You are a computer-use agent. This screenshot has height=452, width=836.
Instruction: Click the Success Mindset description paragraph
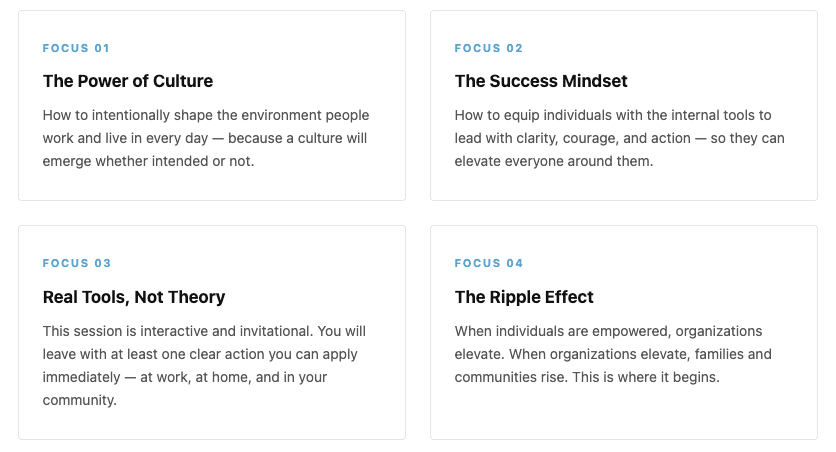pyautogui.click(x=619, y=138)
